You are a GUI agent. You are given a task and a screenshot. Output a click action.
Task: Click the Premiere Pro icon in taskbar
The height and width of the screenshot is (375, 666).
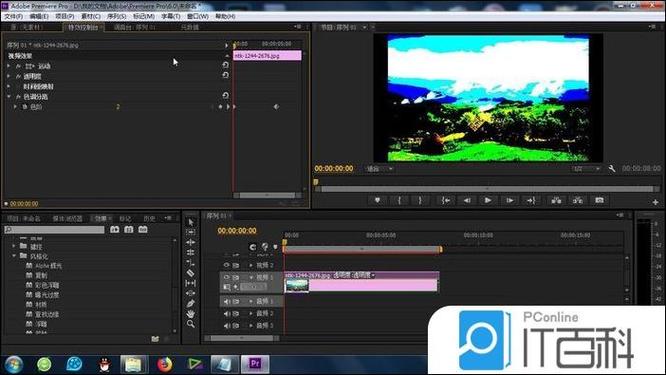255,364
